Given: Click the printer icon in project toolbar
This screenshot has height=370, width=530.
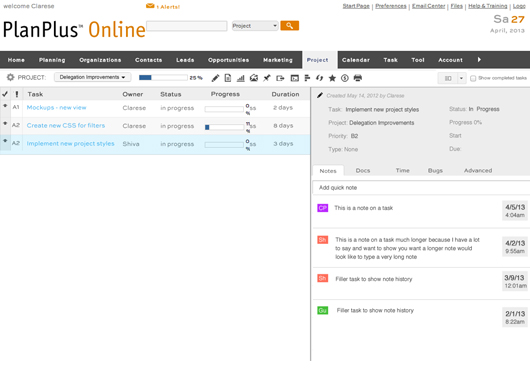Looking at the screenshot, I should click(x=358, y=78).
